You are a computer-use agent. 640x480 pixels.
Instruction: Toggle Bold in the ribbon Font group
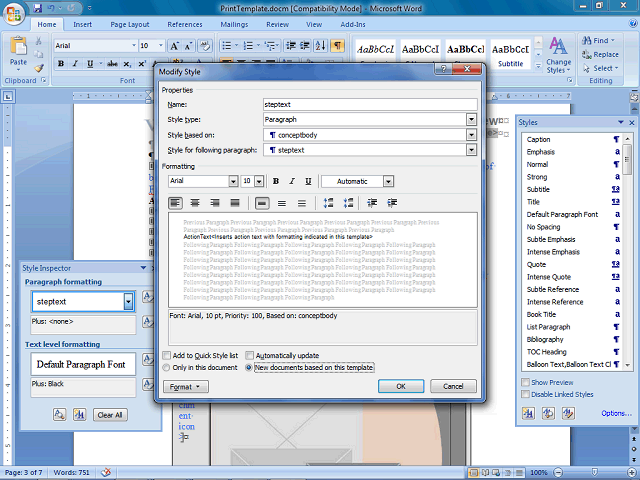61,64
